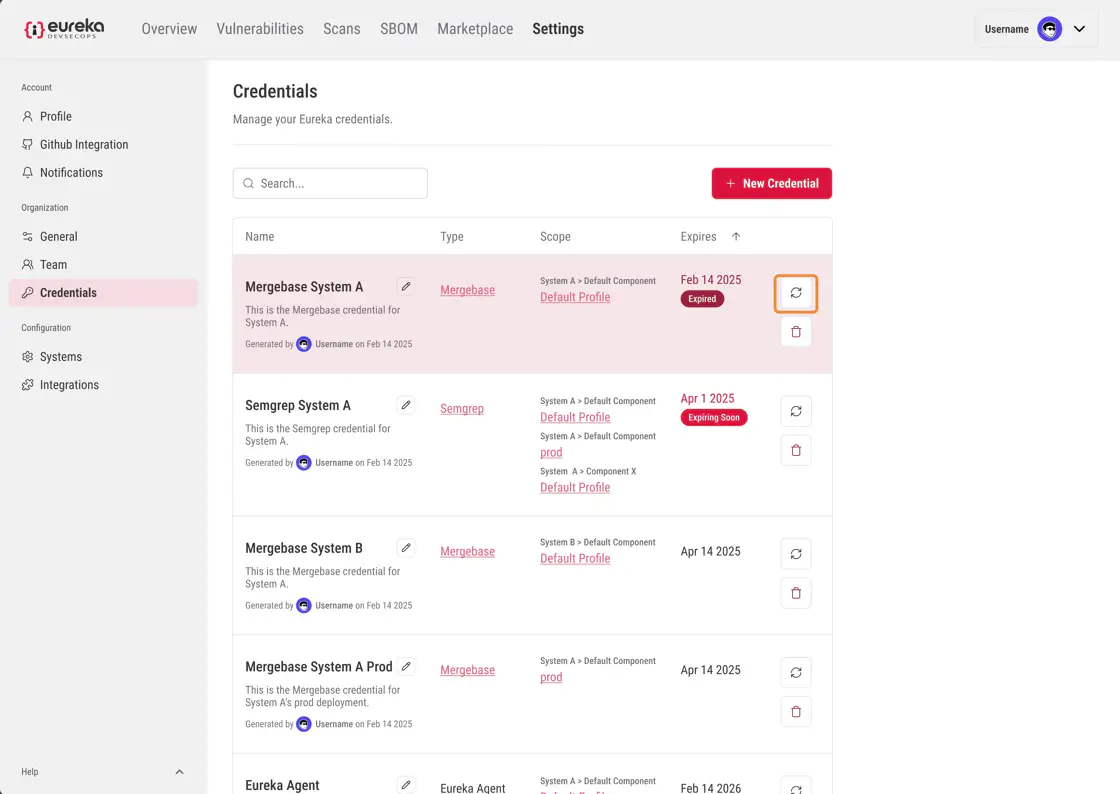Switch to the Marketplace tab
The height and width of the screenshot is (794, 1120).
[x=475, y=29]
